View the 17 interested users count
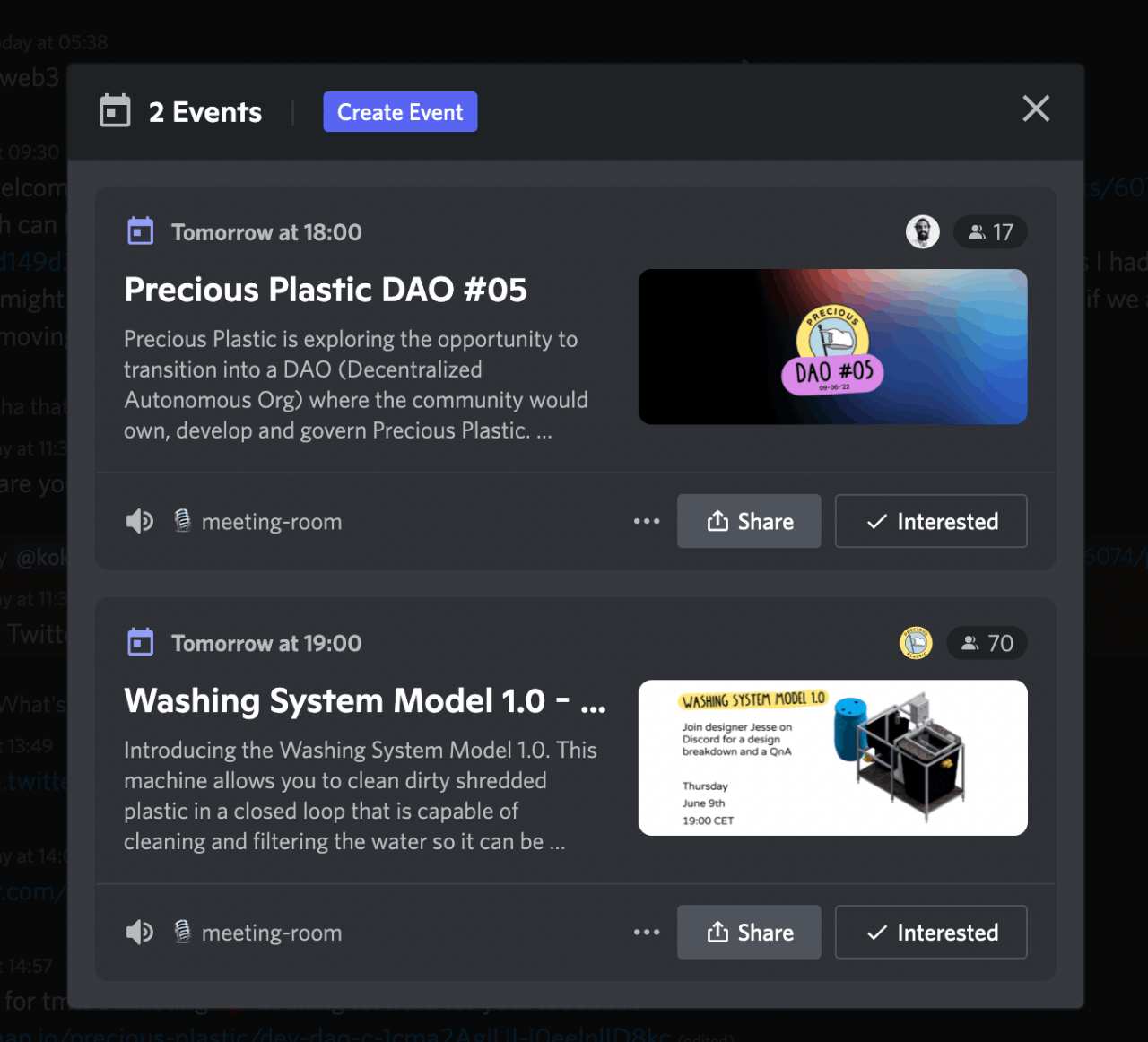The image size is (1148, 1042). pyautogui.click(x=990, y=232)
